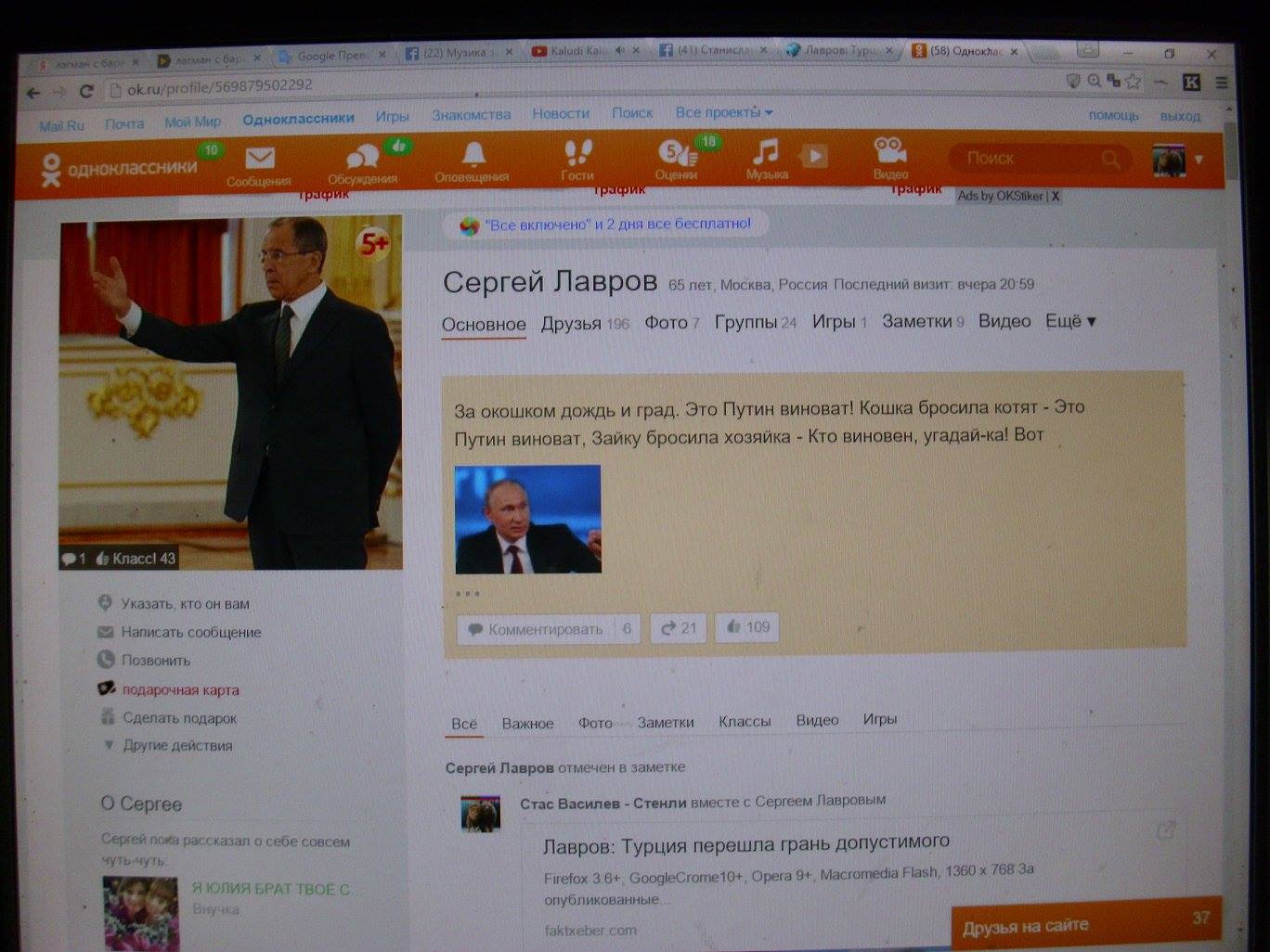Open the Видео profile tab
The height and width of the screenshot is (952, 1270).
pos(1004,321)
